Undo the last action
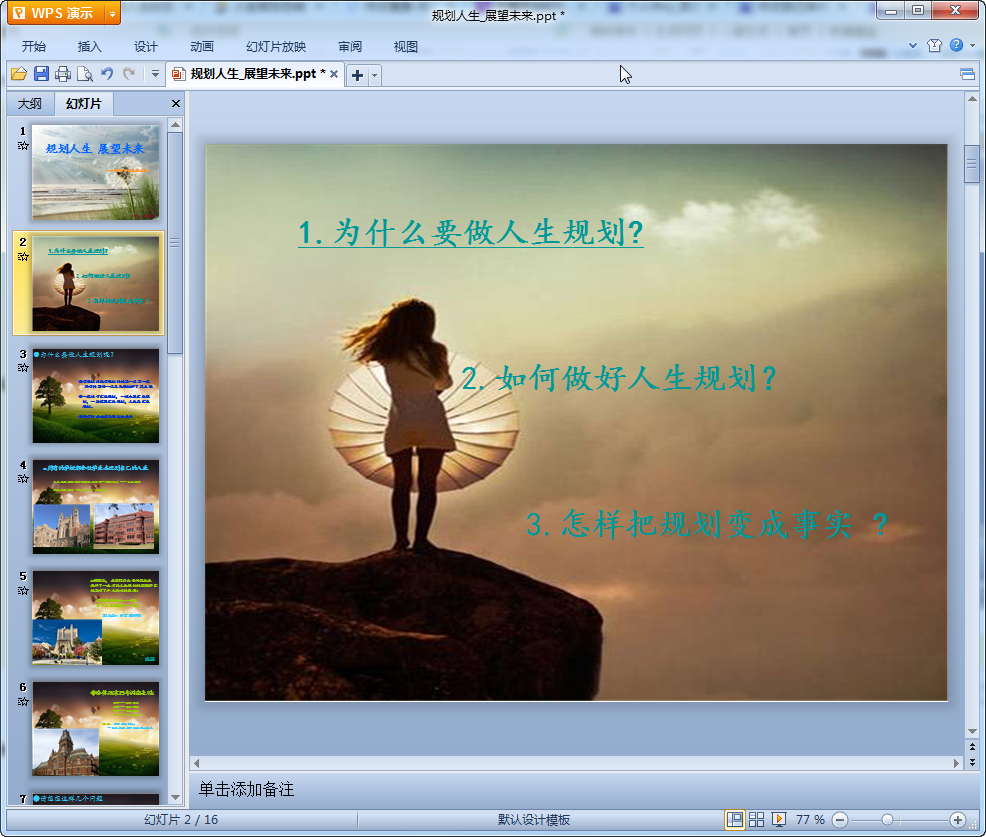986x837 pixels. click(107, 74)
